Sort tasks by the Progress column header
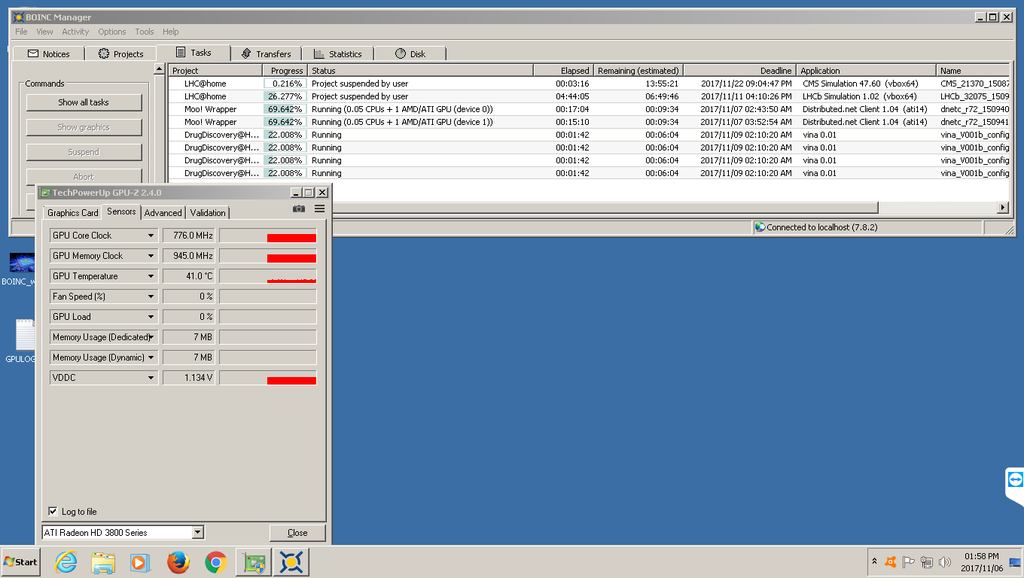 click(x=285, y=70)
